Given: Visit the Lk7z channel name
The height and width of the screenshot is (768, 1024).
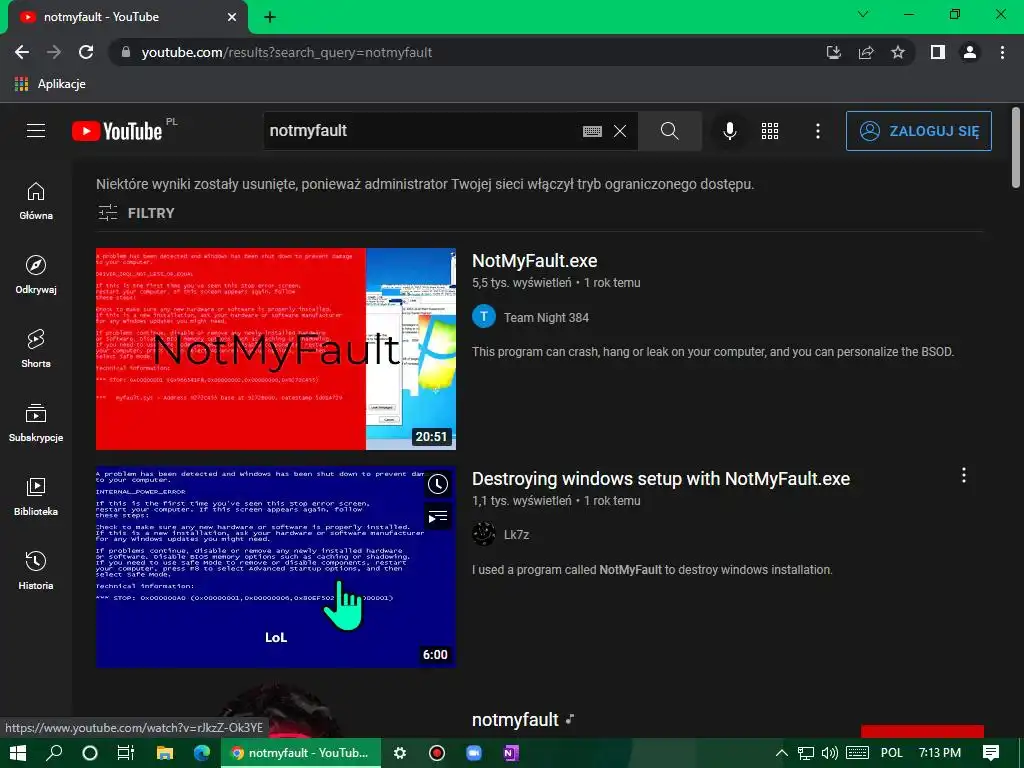Looking at the screenshot, I should click(516, 535).
